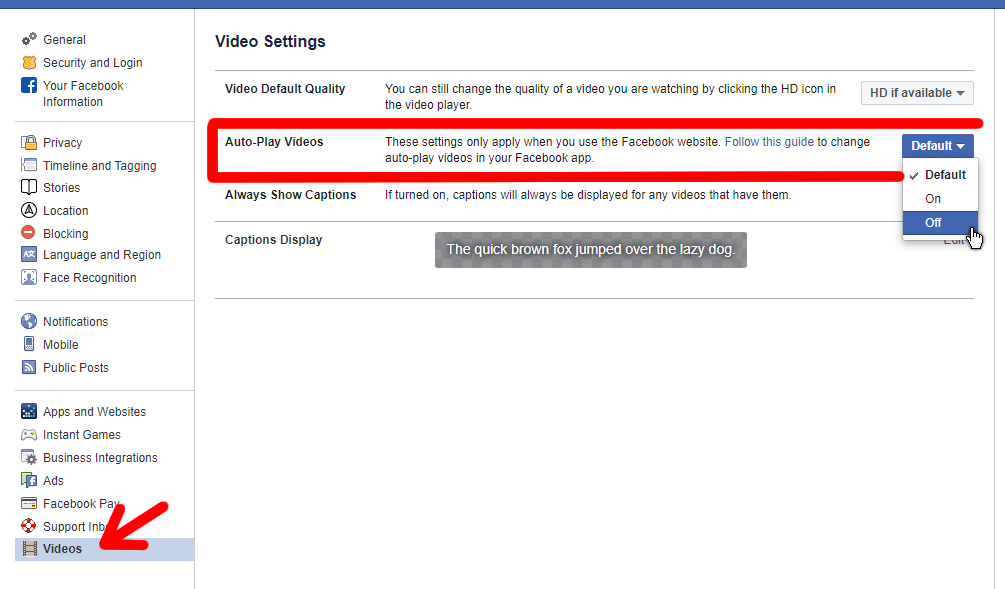
Task: Open the Location settings
Action: pos(65,211)
